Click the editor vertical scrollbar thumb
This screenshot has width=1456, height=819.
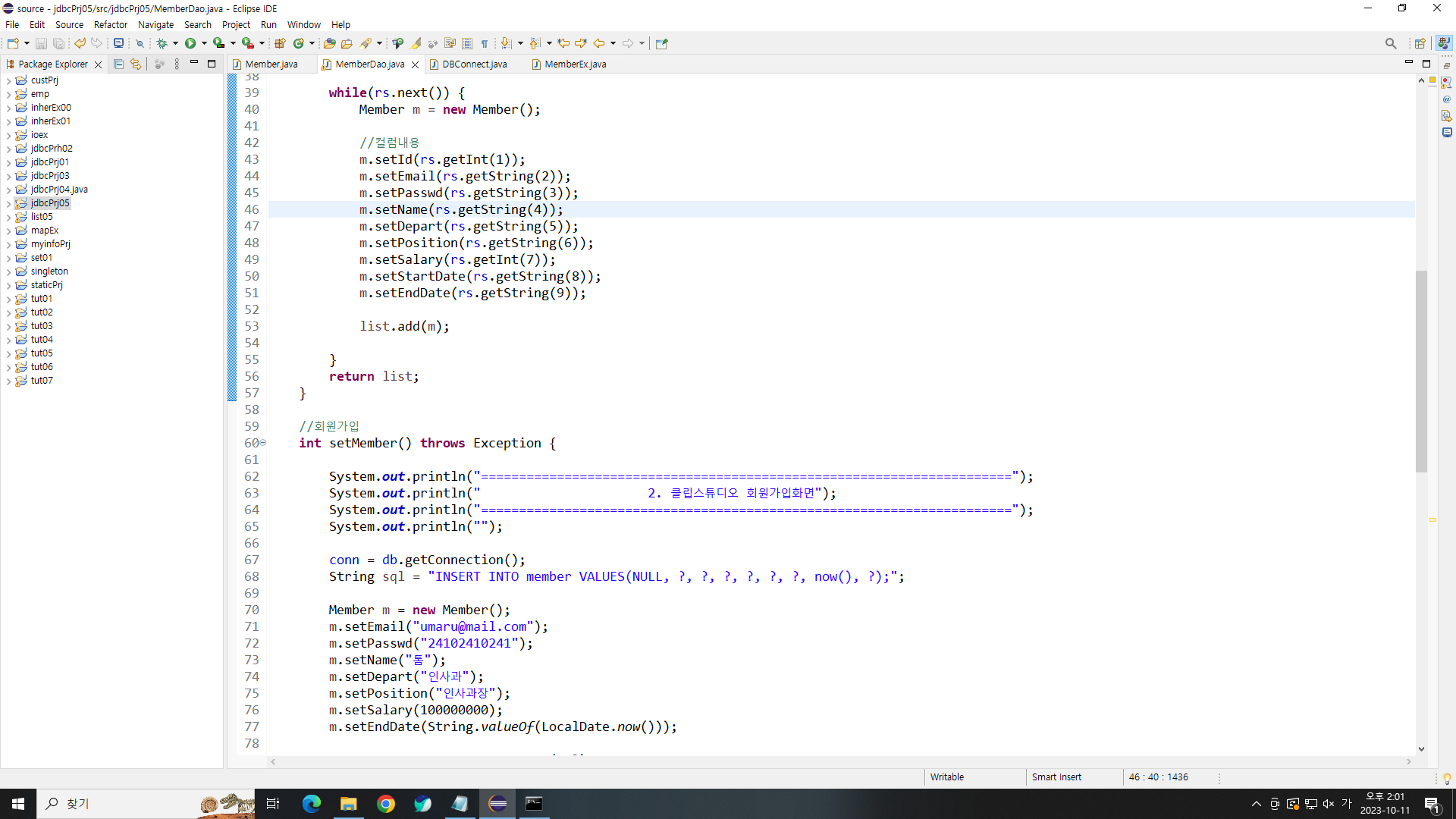pyautogui.click(x=1421, y=372)
